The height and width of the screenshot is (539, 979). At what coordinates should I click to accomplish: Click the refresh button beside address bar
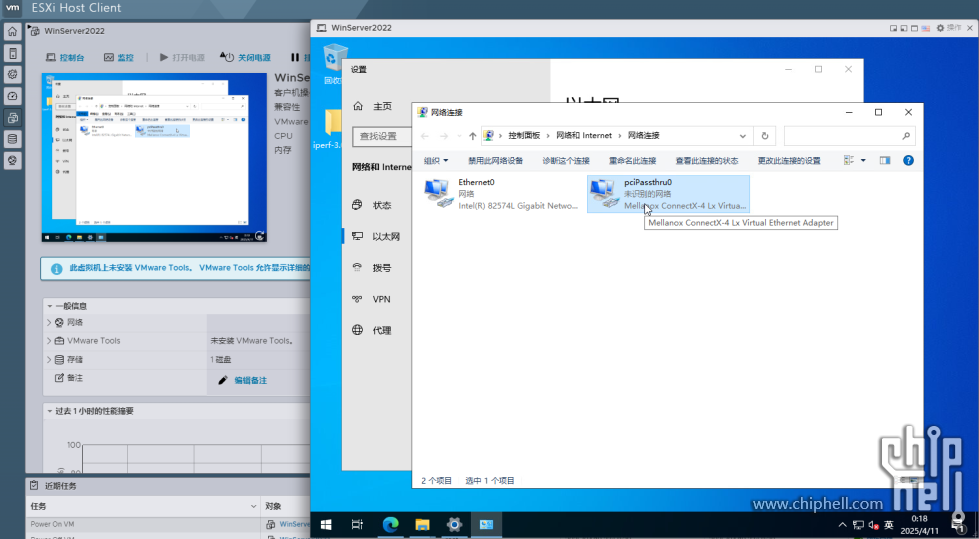coord(765,136)
